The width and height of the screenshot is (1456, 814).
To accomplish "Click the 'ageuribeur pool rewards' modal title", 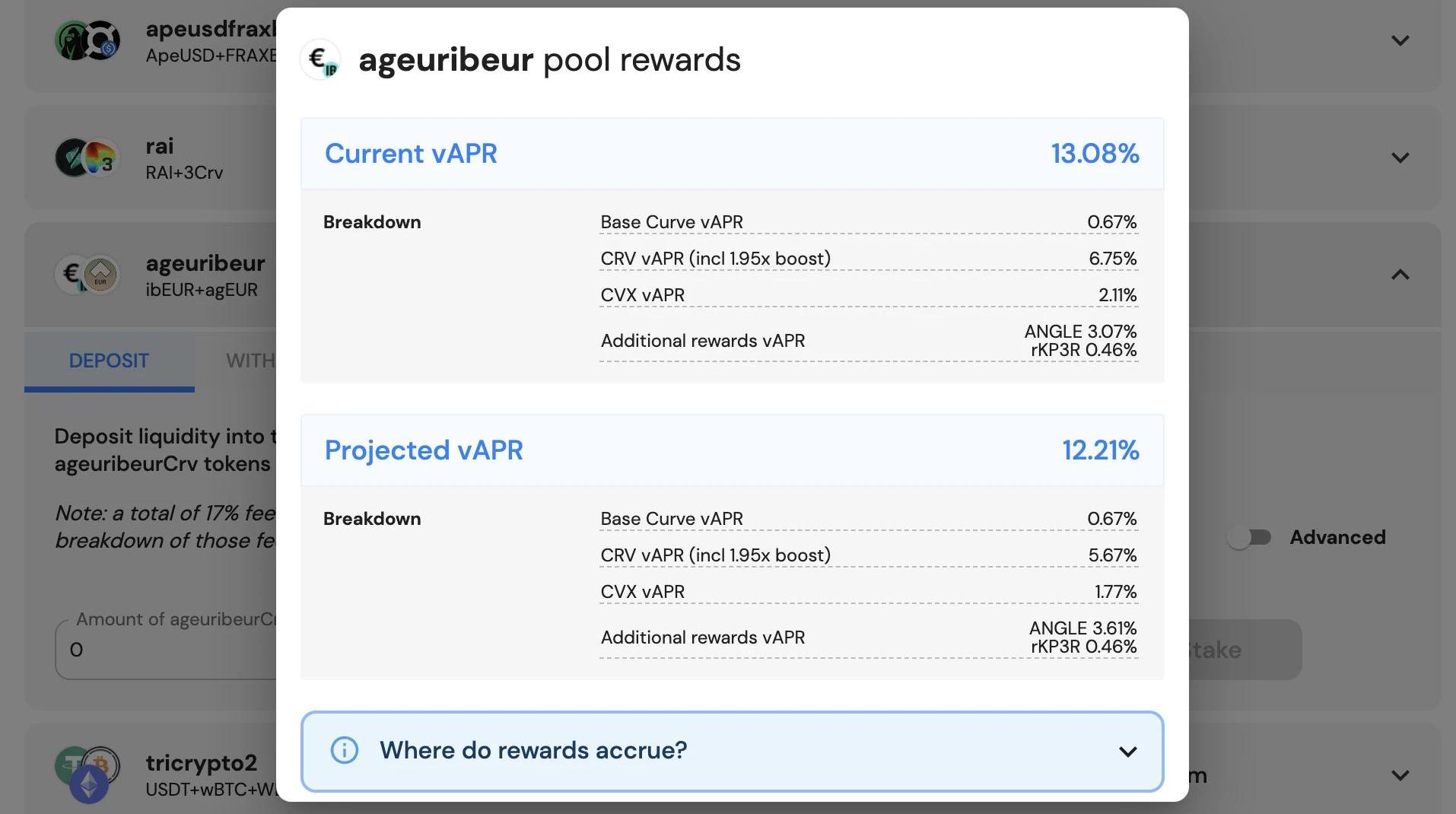I will pos(549,60).
